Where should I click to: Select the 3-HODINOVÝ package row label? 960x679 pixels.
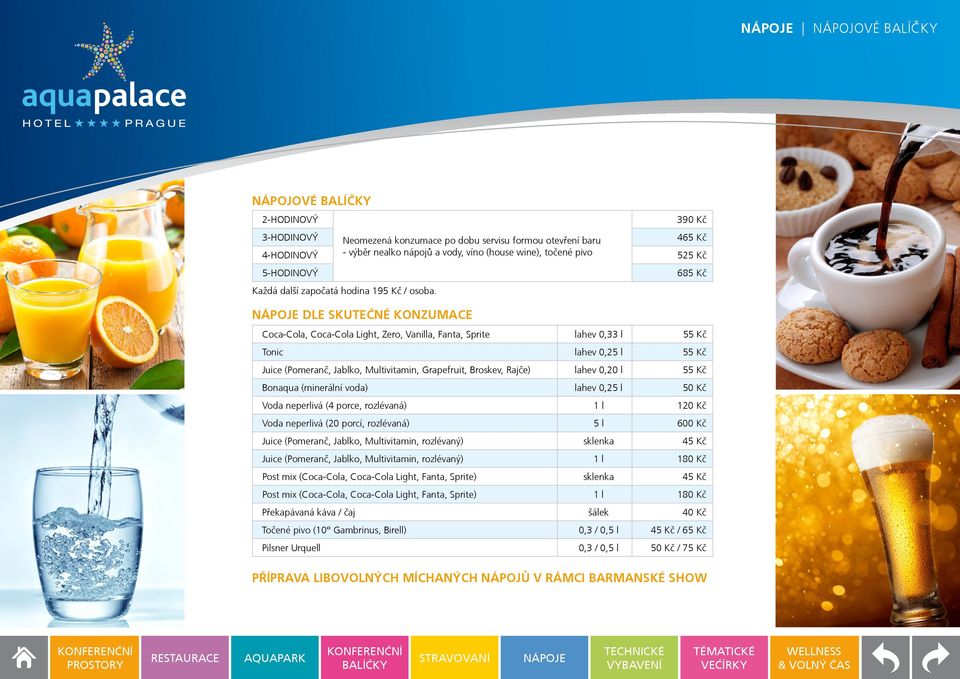coord(293,237)
